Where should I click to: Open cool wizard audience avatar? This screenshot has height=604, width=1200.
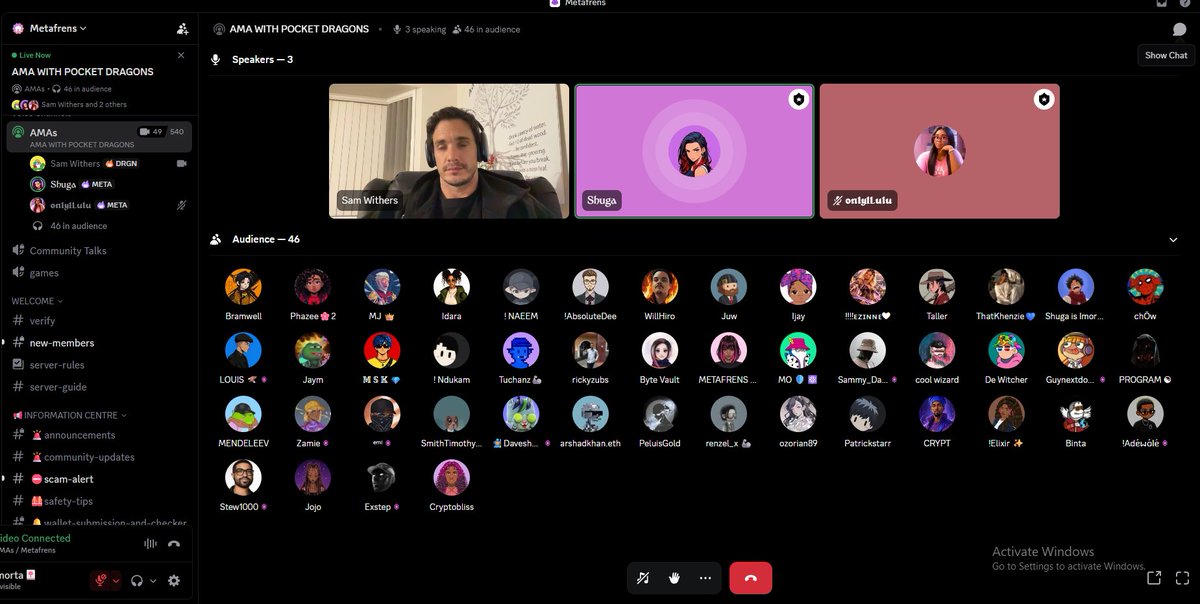[937, 350]
